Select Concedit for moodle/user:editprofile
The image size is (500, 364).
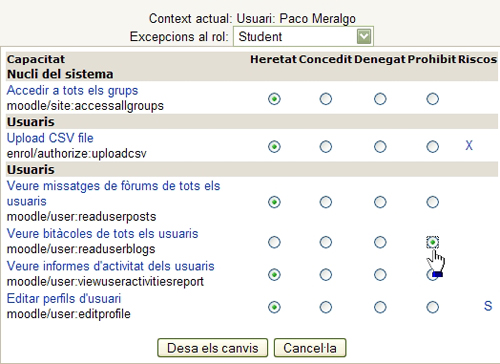[x=326, y=307]
